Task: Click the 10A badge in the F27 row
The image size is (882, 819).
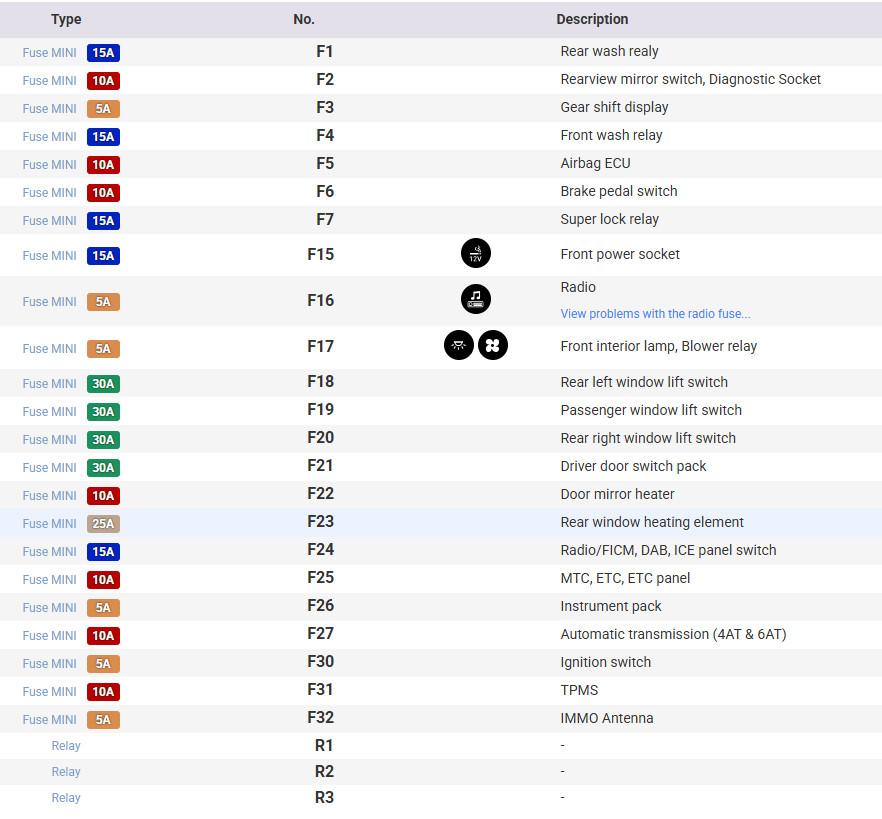Action: pyautogui.click(x=104, y=636)
